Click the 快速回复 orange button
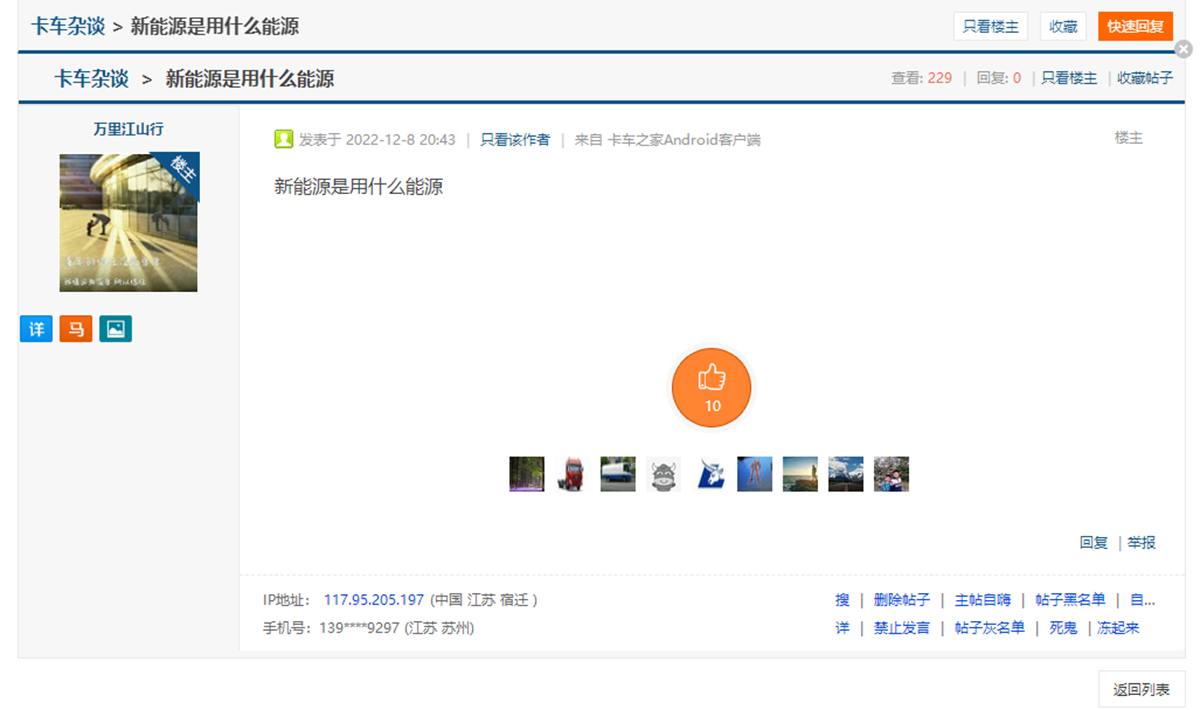Image resolution: width=1200 pixels, height=710 pixels. pyautogui.click(x=1135, y=27)
